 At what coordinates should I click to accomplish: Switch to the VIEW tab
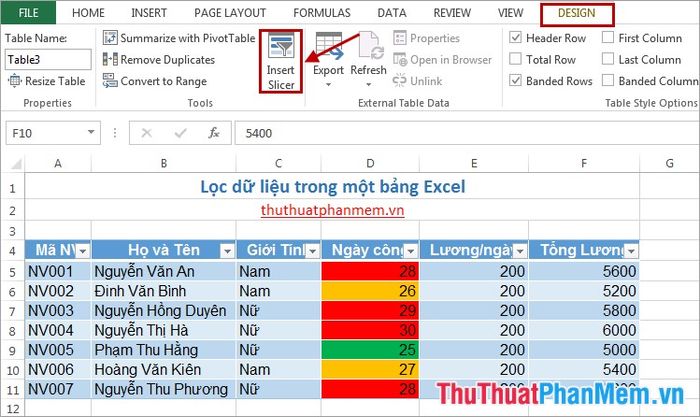tap(510, 13)
